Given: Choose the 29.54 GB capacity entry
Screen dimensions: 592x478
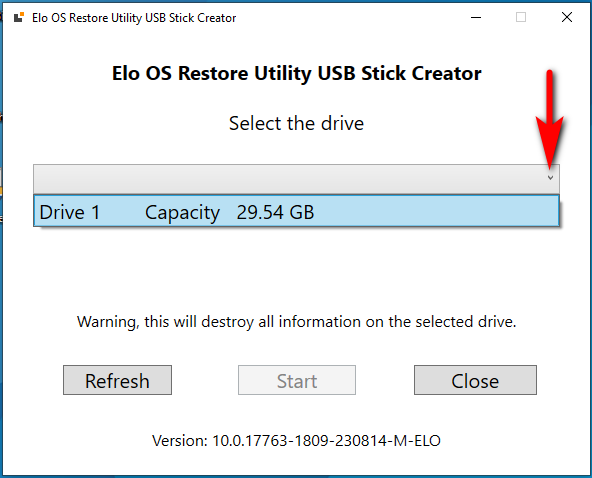Looking at the screenshot, I should click(275, 212).
